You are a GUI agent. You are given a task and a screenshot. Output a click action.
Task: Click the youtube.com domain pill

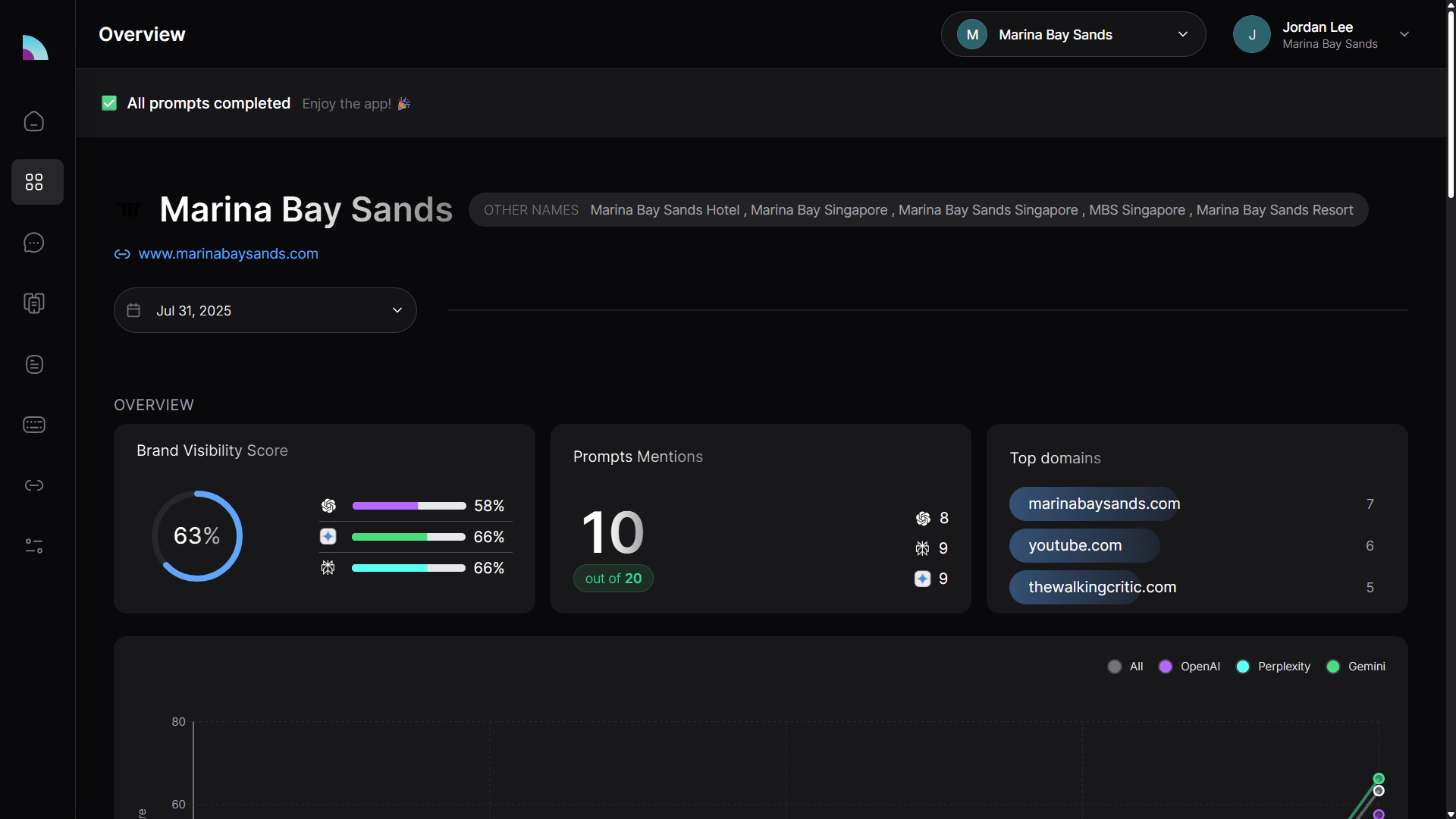click(1084, 545)
